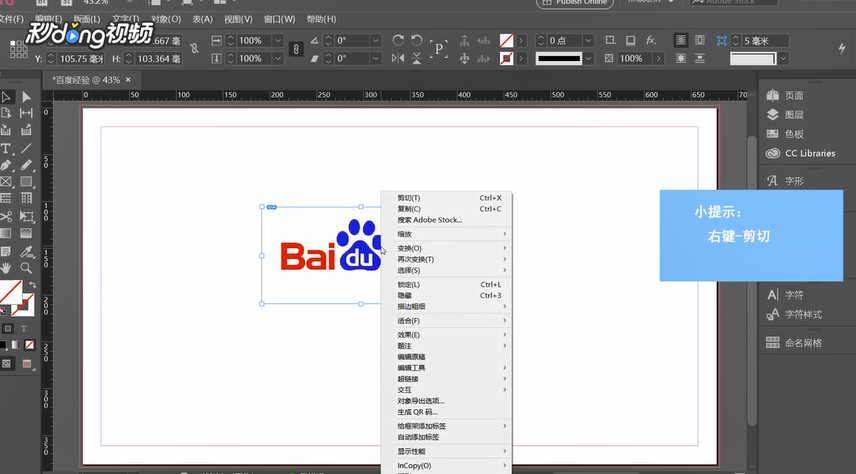Select the Zoom magnifier tool
856x474 pixels.
pyautogui.click(x=26, y=268)
